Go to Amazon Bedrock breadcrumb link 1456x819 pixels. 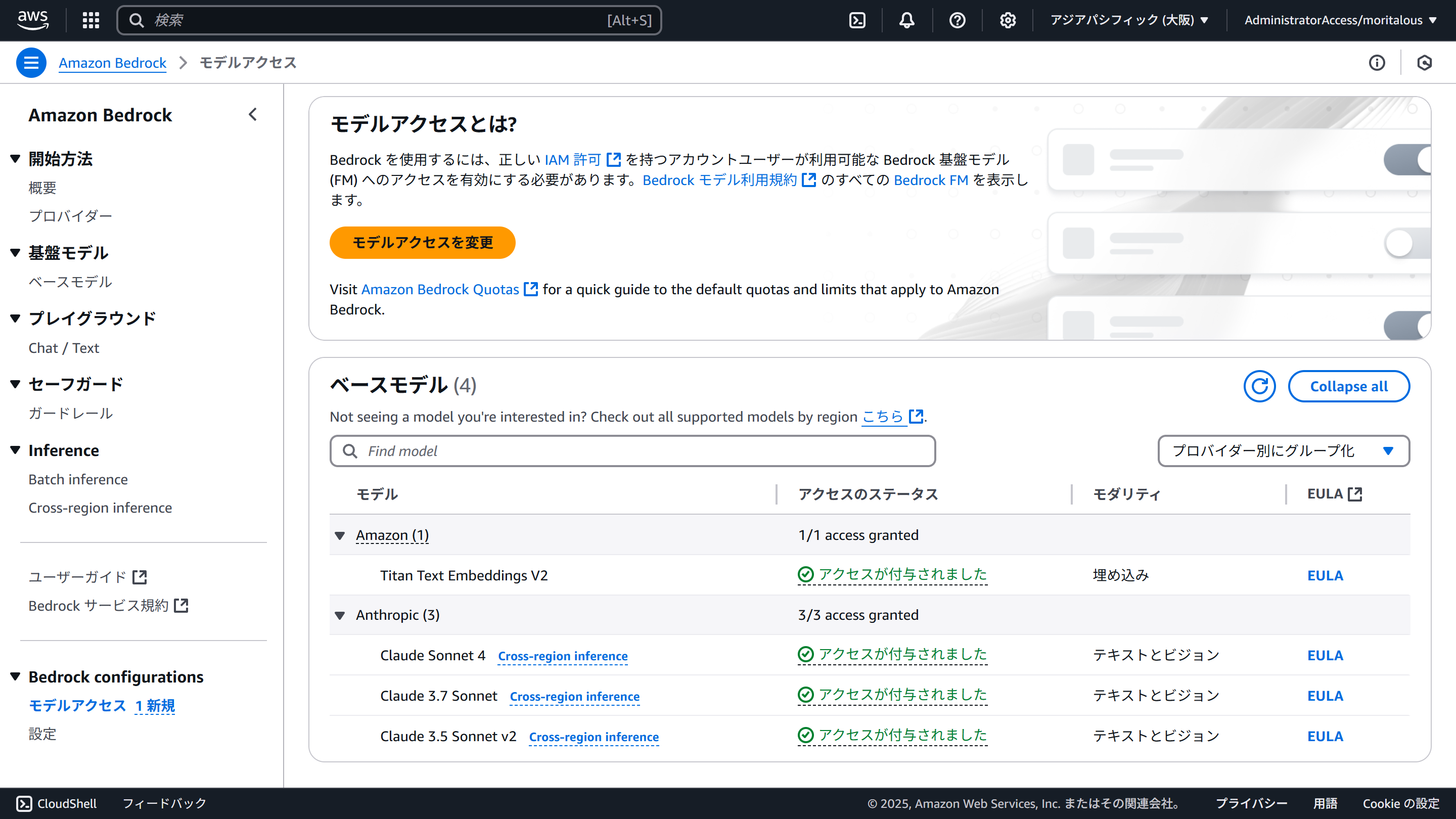coord(112,63)
